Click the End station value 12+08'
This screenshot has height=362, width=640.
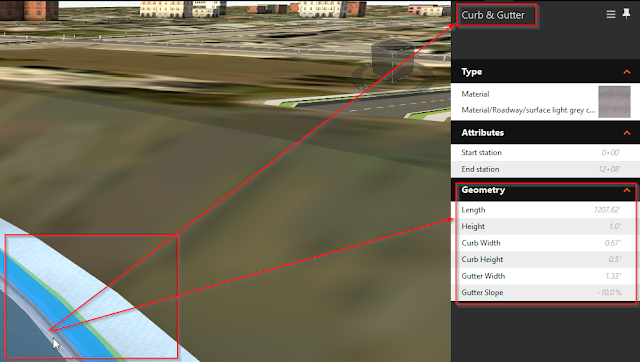tap(609, 169)
